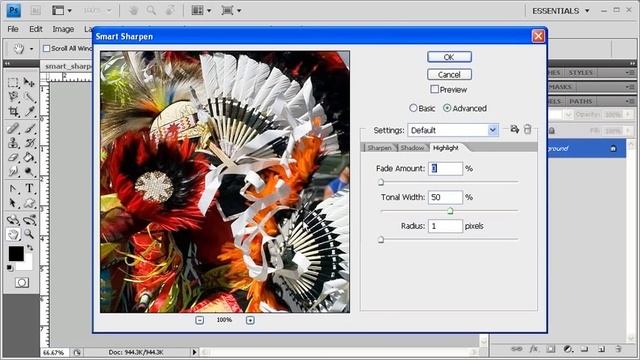Swap foreground and background colors
The width and height of the screenshot is (640, 360).
click(x=30, y=248)
